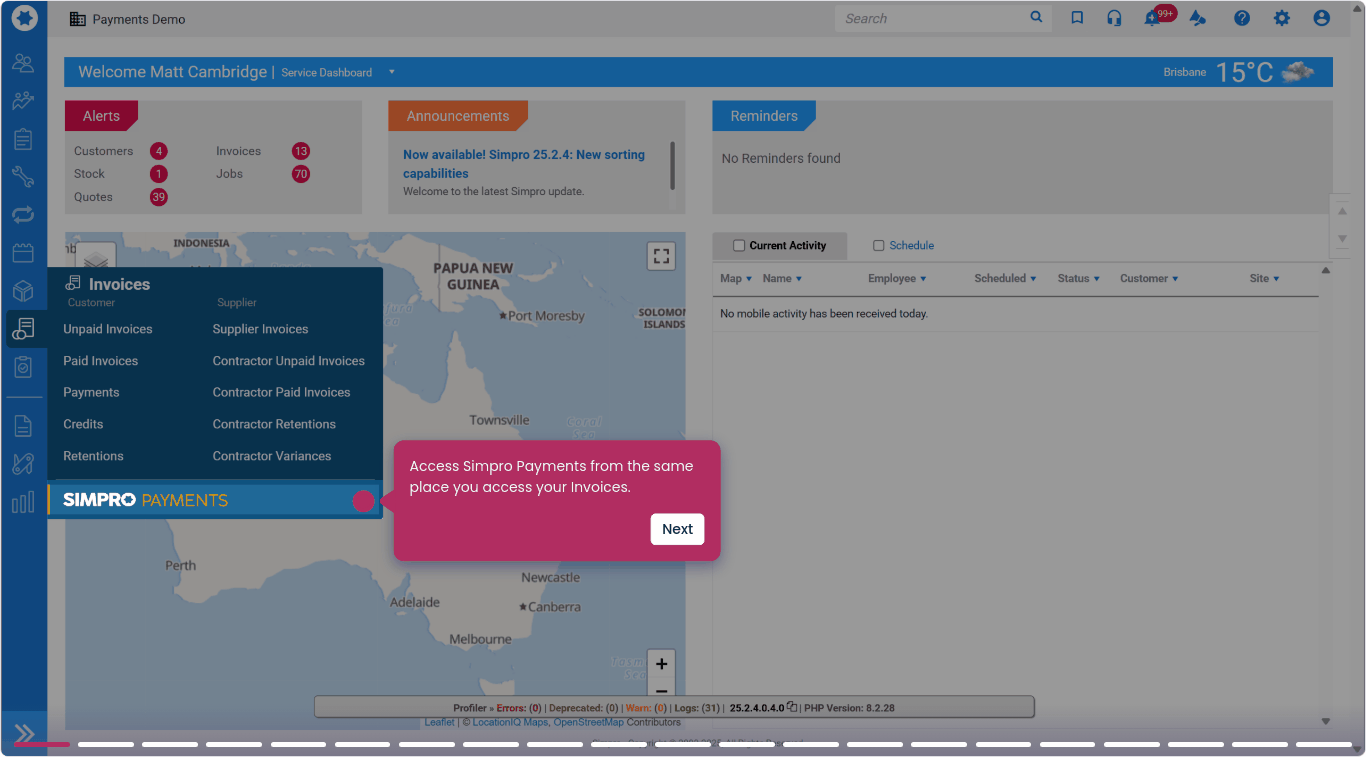The height and width of the screenshot is (757, 1366).
Task: Open the Simpro 25.2.4 announcement link
Action: pyautogui.click(x=523, y=164)
